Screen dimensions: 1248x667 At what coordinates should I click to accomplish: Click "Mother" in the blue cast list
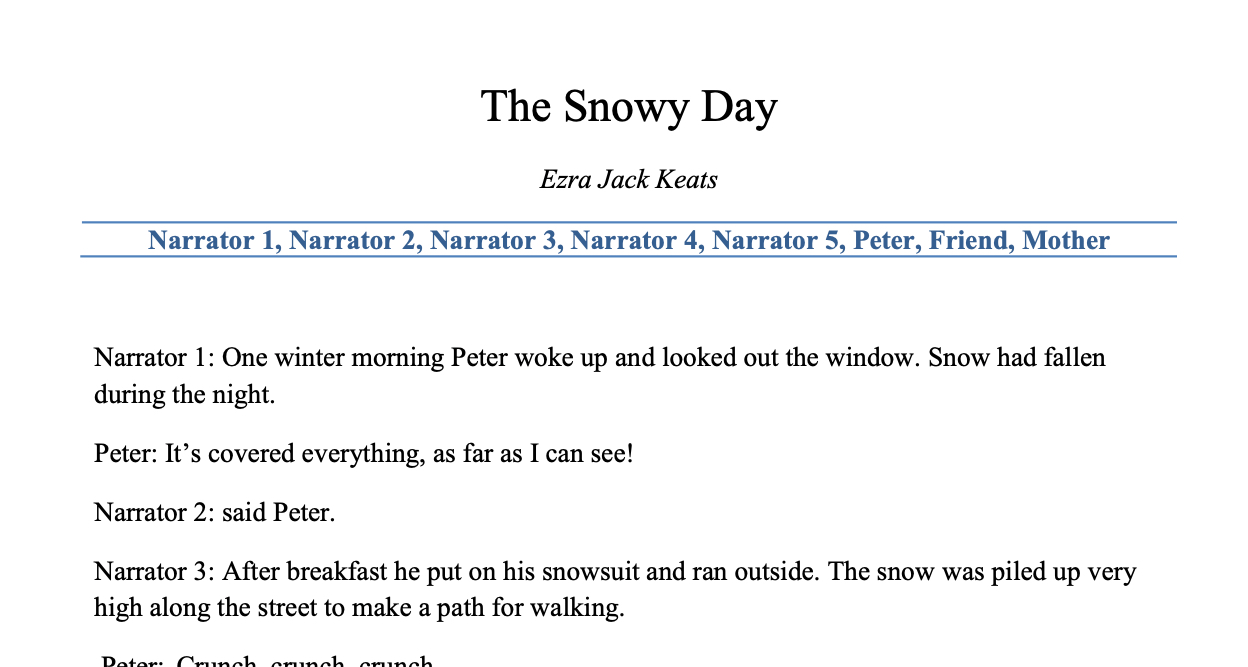pyautogui.click(x=1066, y=241)
